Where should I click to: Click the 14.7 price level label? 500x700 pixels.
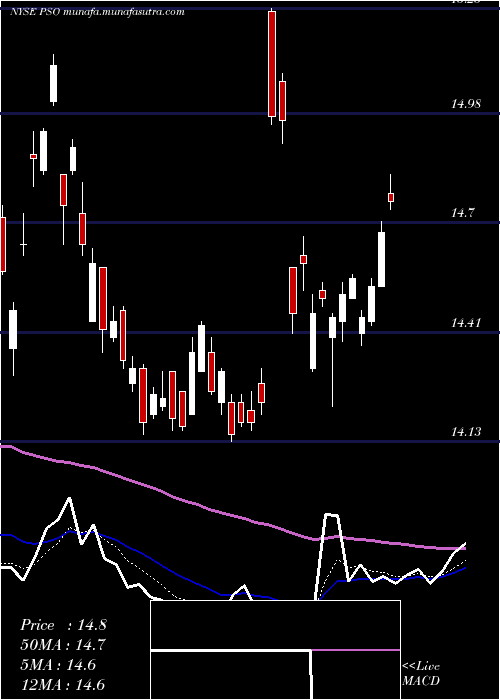tap(462, 213)
